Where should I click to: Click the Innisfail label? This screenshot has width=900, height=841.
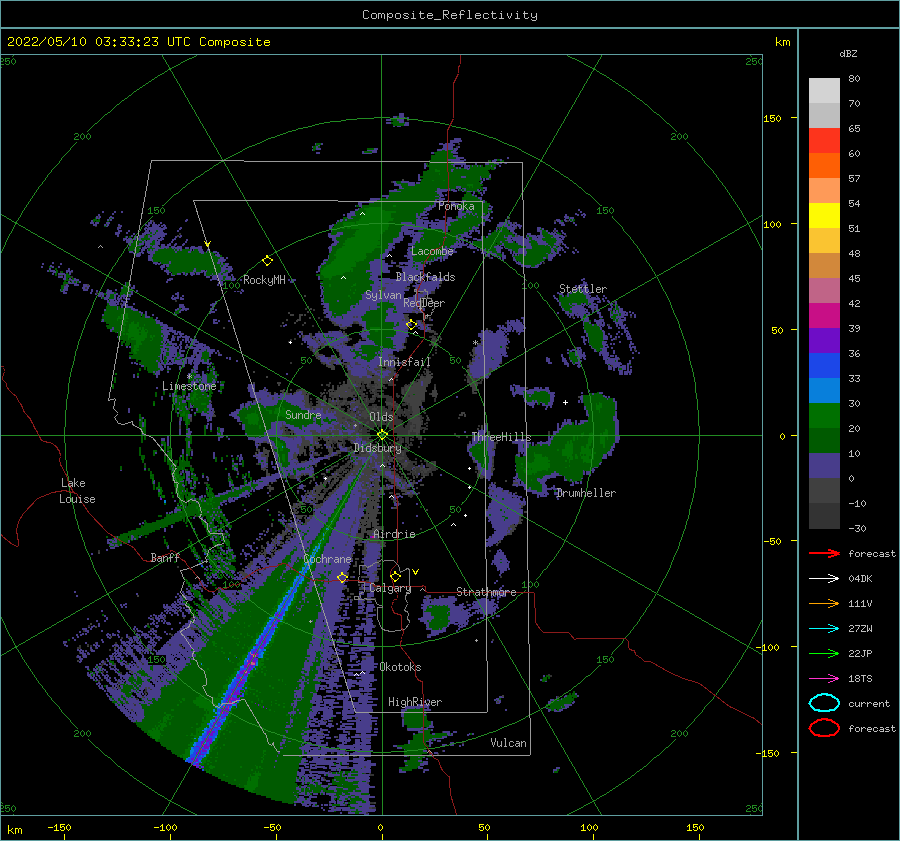click(x=404, y=362)
